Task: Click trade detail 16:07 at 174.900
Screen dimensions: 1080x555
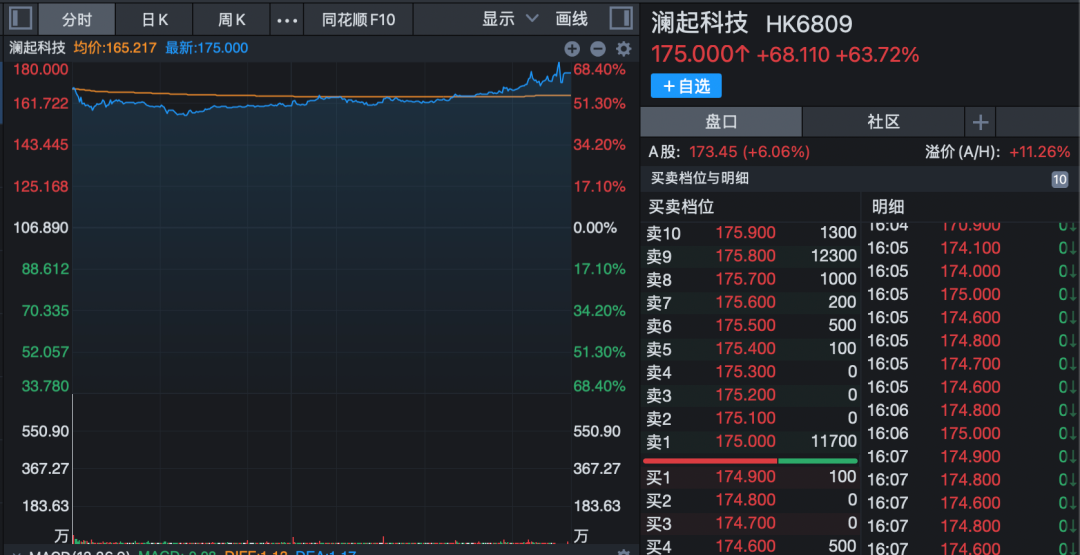Action: click(971, 457)
